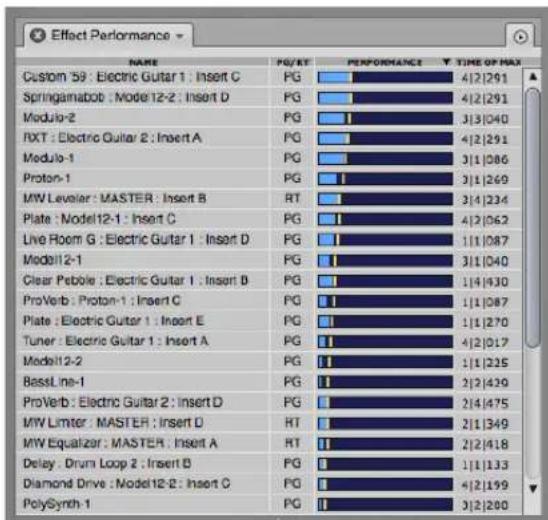Select the PolySynth-1 row
This screenshot has width=548, height=520.
(269, 504)
